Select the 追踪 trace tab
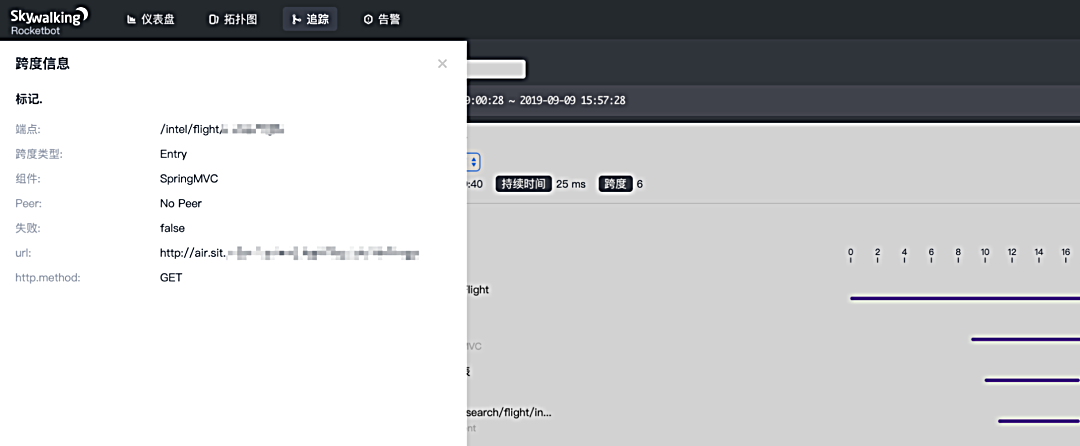Viewport: 1080px width, 446px height. click(x=310, y=19)
